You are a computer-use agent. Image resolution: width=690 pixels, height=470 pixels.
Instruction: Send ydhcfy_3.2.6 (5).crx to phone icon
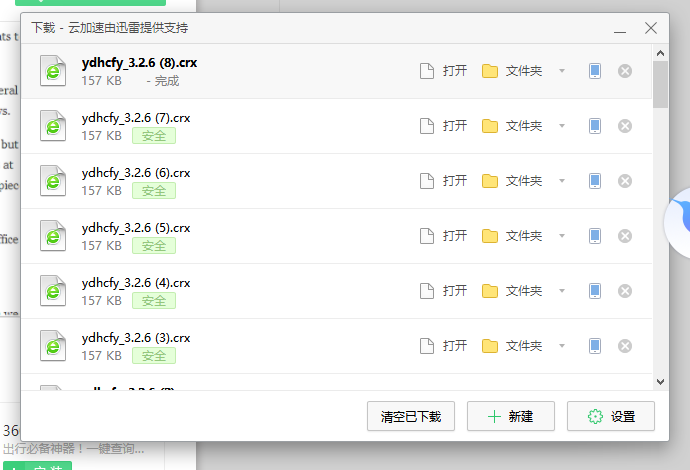coord(595,236)
